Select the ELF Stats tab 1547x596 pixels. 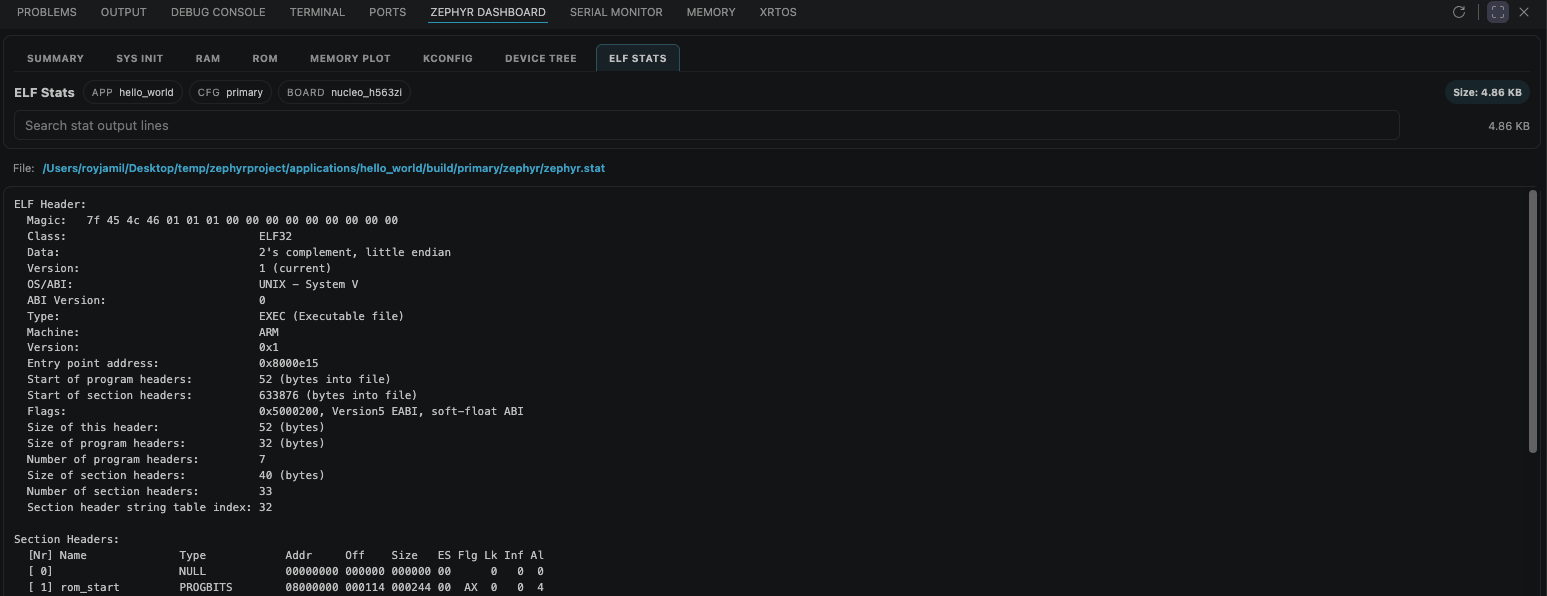coord(638,58)
